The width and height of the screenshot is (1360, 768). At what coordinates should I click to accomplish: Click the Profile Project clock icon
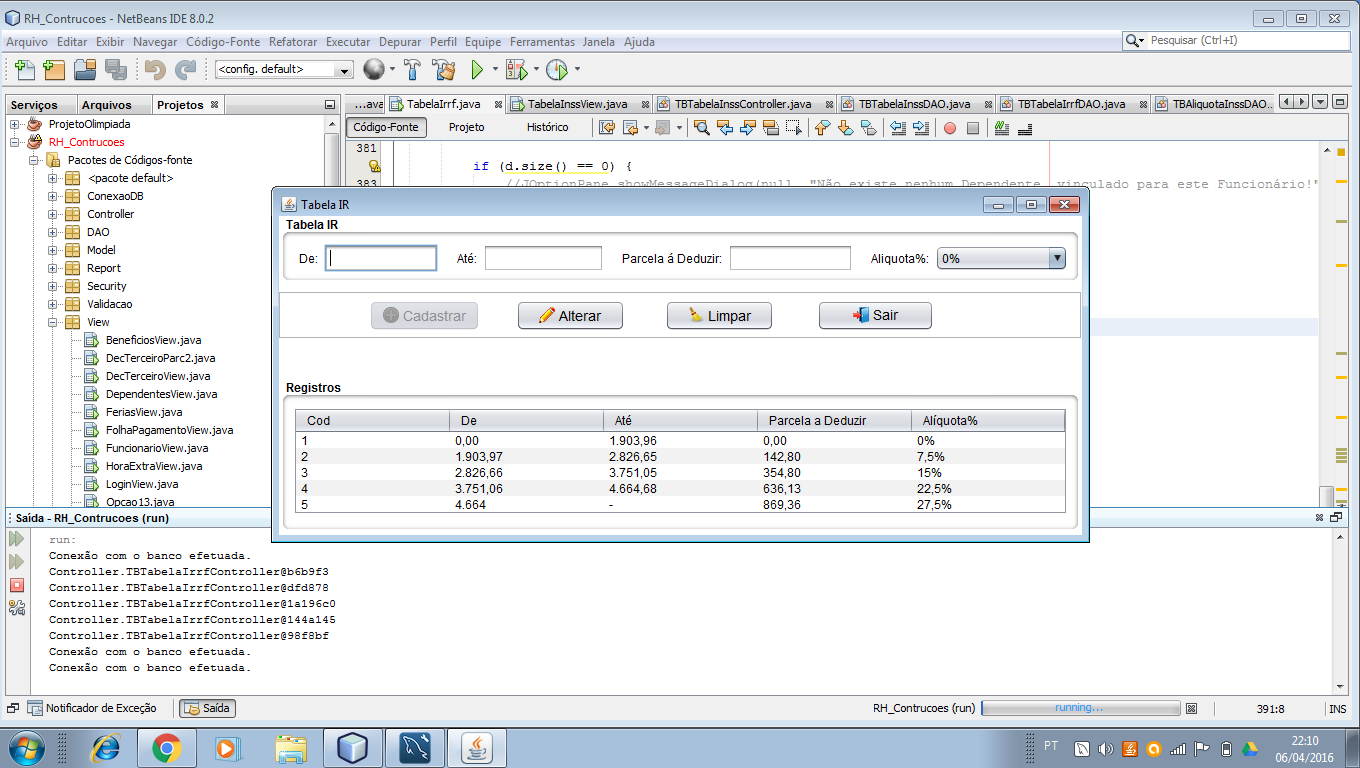coord(556,70)
